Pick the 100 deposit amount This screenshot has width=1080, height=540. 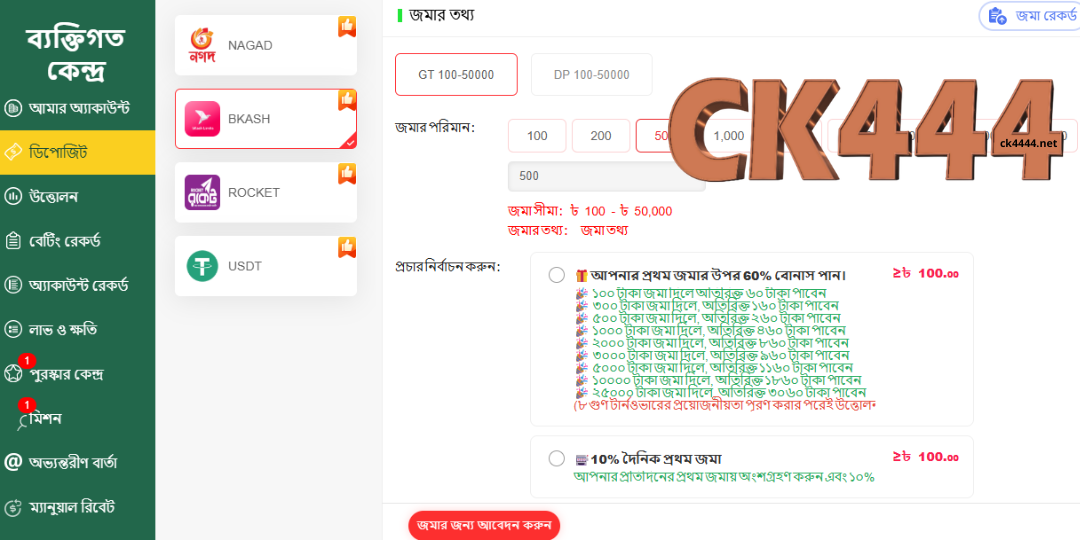coord(537,136)
